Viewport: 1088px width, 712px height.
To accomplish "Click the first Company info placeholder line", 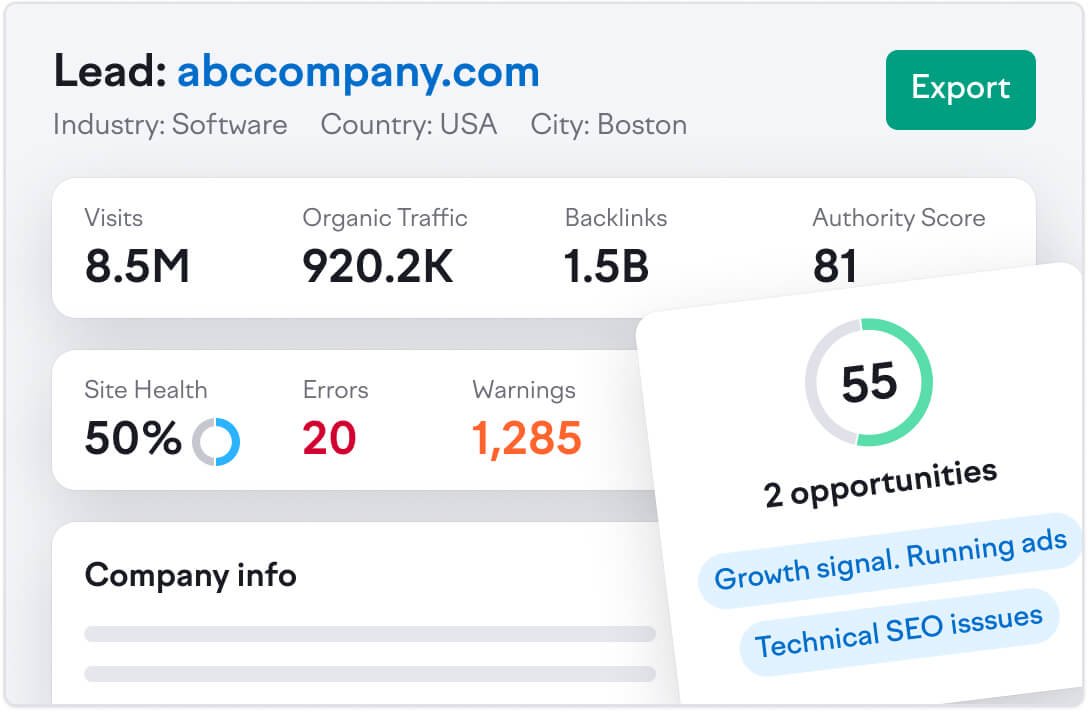I will (370, 634).
